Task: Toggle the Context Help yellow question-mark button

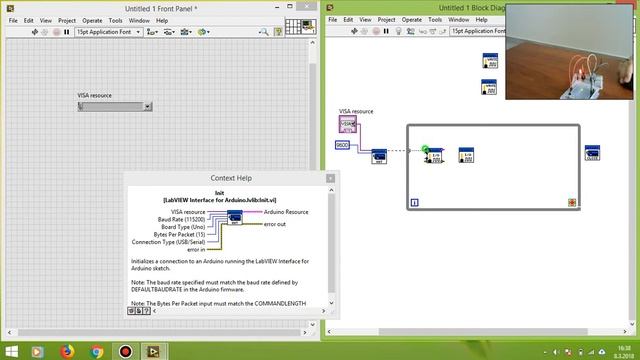Action: click(278, 32)
